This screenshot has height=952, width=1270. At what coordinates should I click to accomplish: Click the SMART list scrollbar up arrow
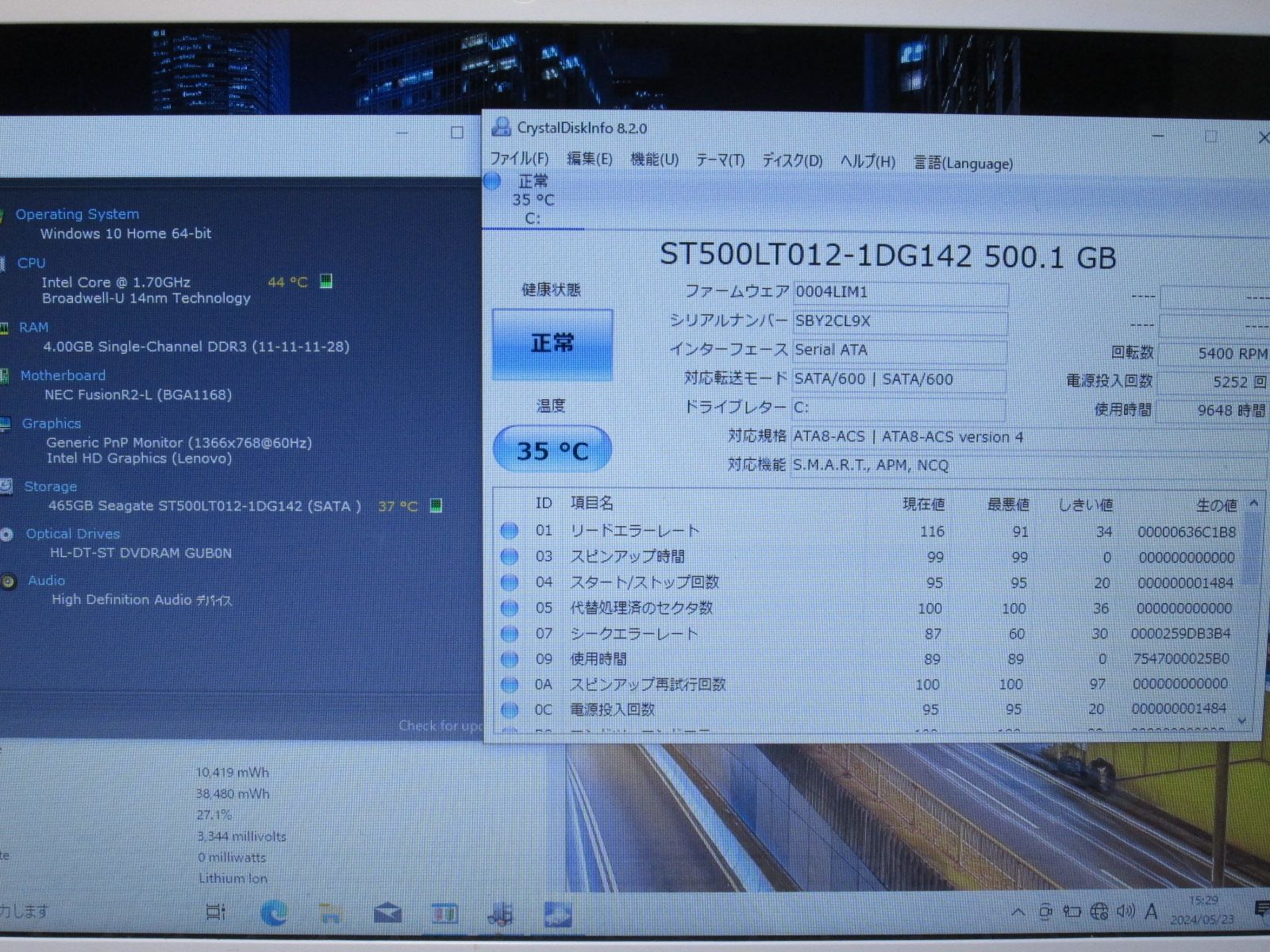point(1254,503)
